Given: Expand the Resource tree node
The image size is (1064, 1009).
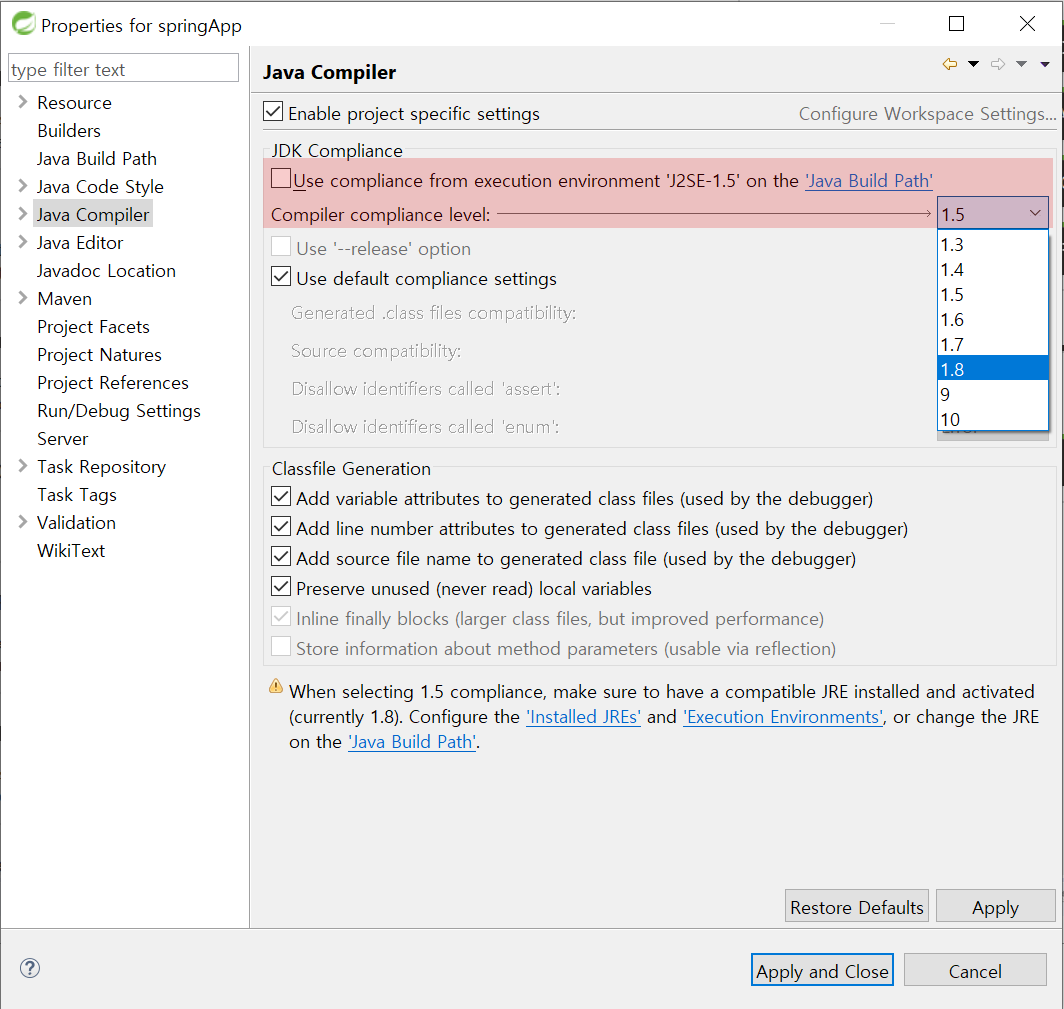Looking at the screenshot, I should pyautogui.click(x=22, y=102).
